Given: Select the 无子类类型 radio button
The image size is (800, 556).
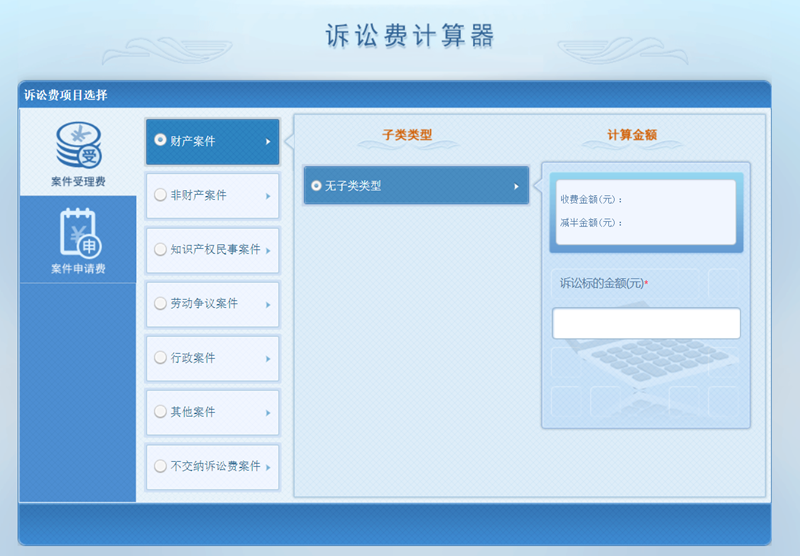Looking at the screenshot, I should pos(317,186).
